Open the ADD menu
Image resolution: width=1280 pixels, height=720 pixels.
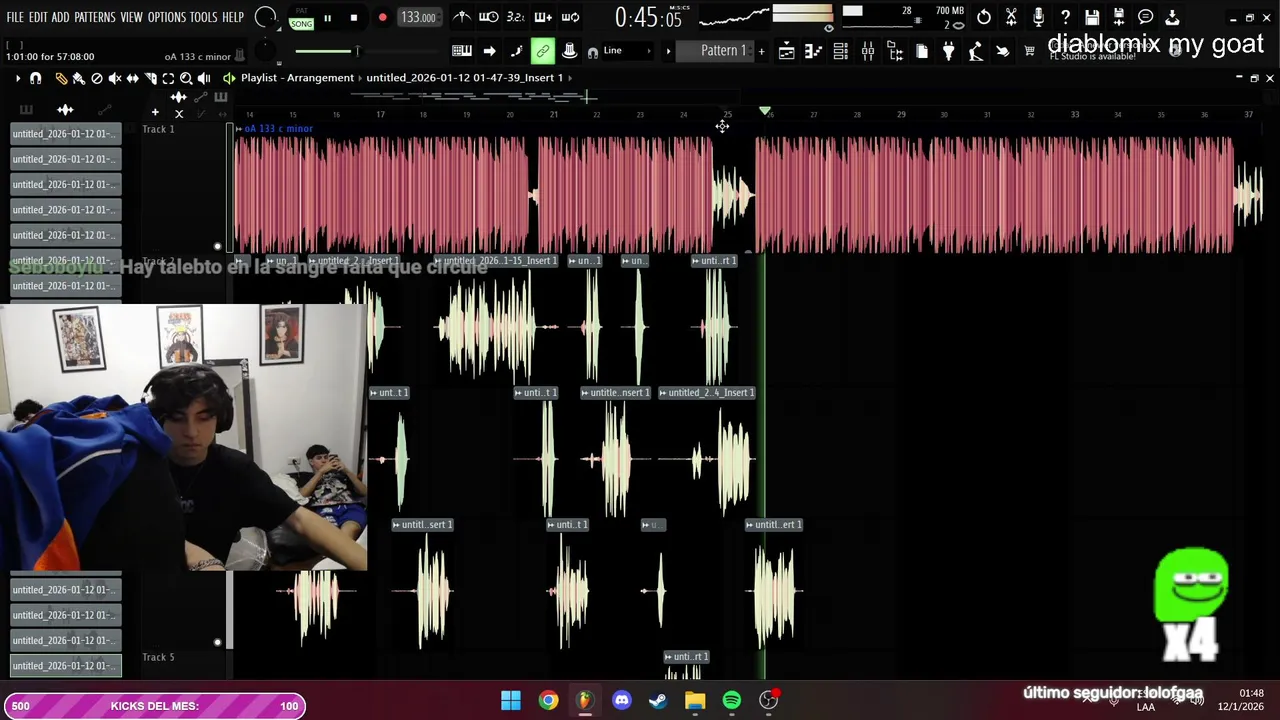click(x=61, y=17)
